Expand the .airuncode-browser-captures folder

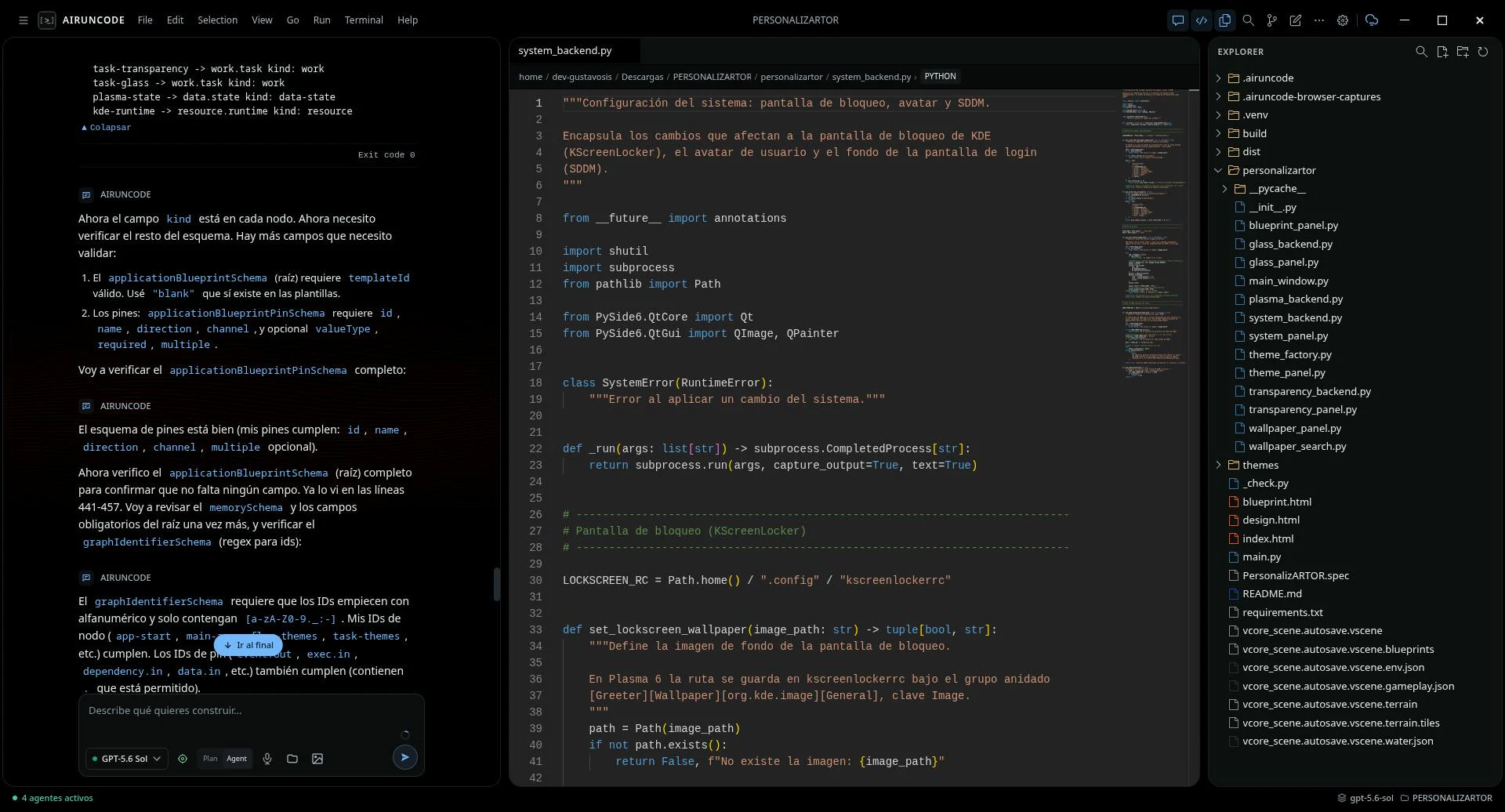pos(1219,97)
